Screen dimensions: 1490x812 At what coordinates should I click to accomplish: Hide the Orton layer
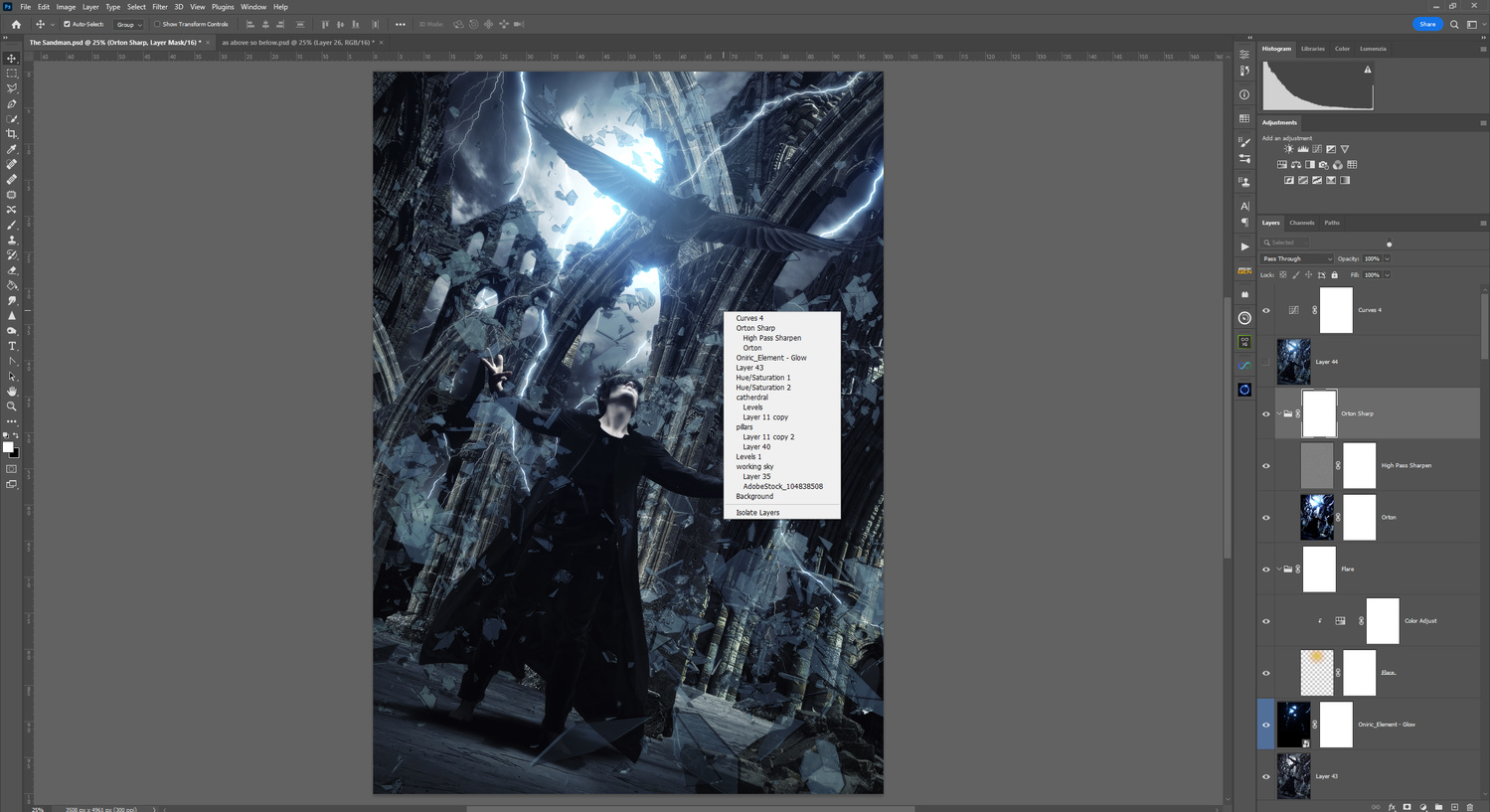(1266, 517)
